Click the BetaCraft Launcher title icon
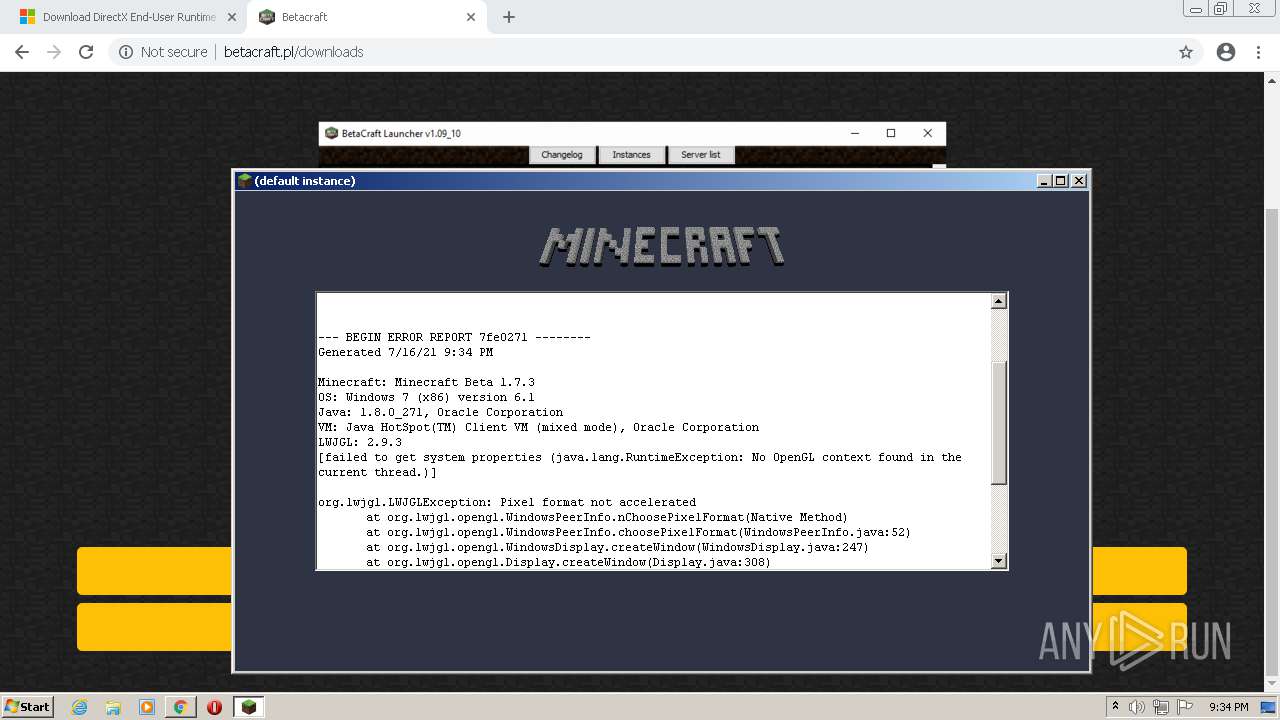 331,133
